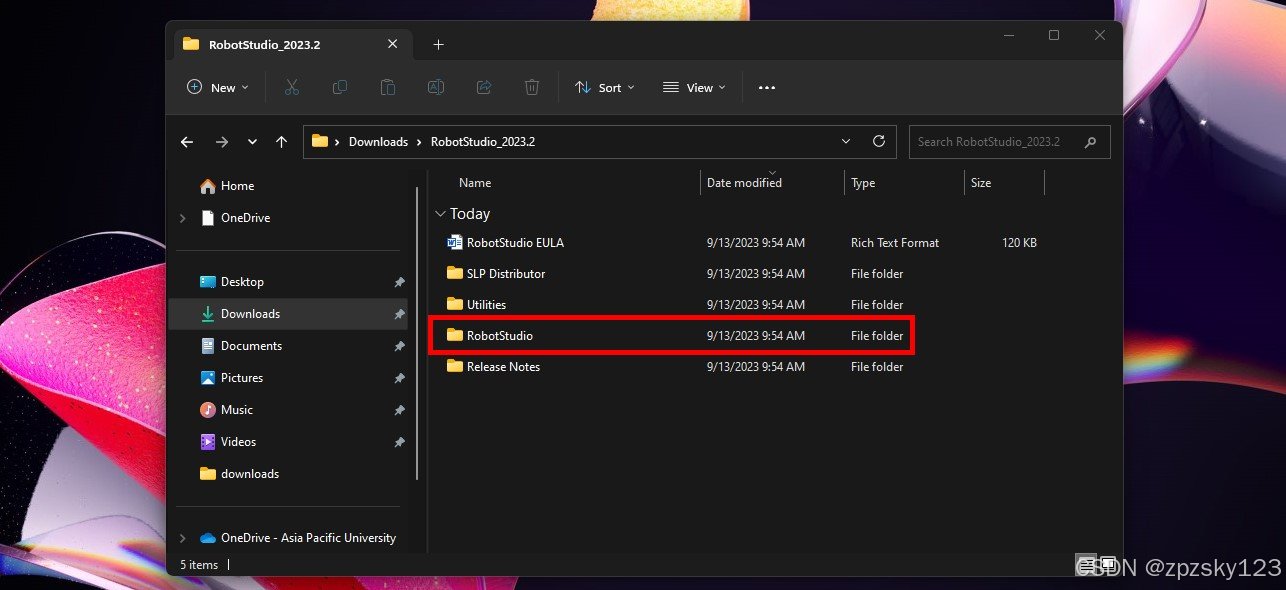Screen dimensions: 1286x590
Task: Open the See more ellipsis menu
Action: [767, 88]
